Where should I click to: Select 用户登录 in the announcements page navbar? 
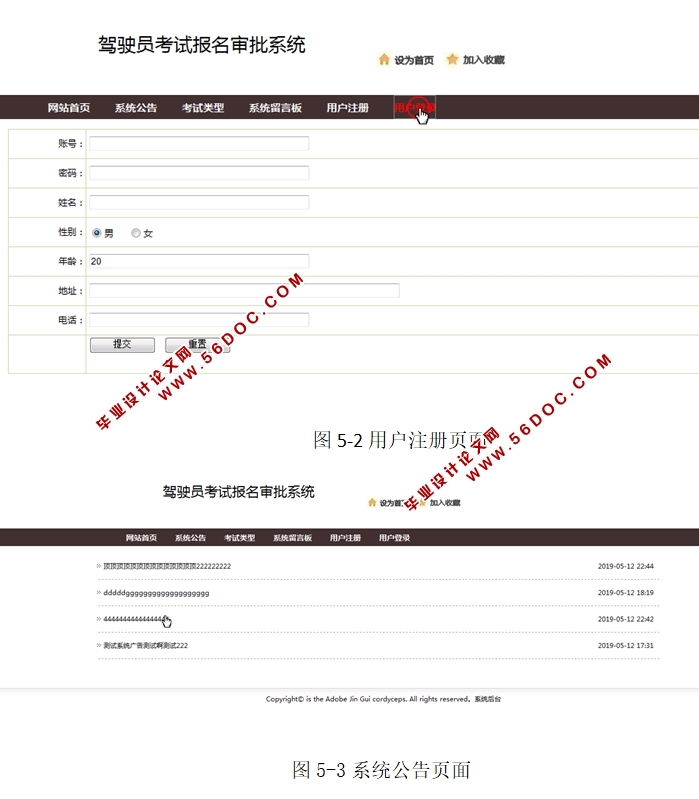point(394,538)
